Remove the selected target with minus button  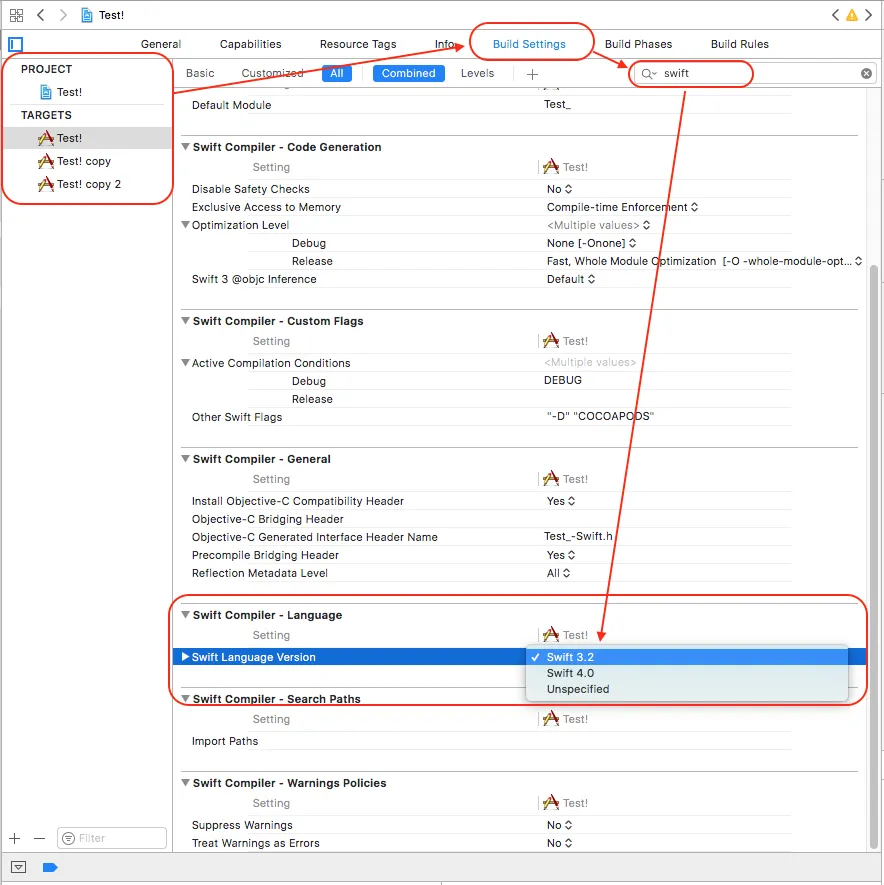(39, 838)
